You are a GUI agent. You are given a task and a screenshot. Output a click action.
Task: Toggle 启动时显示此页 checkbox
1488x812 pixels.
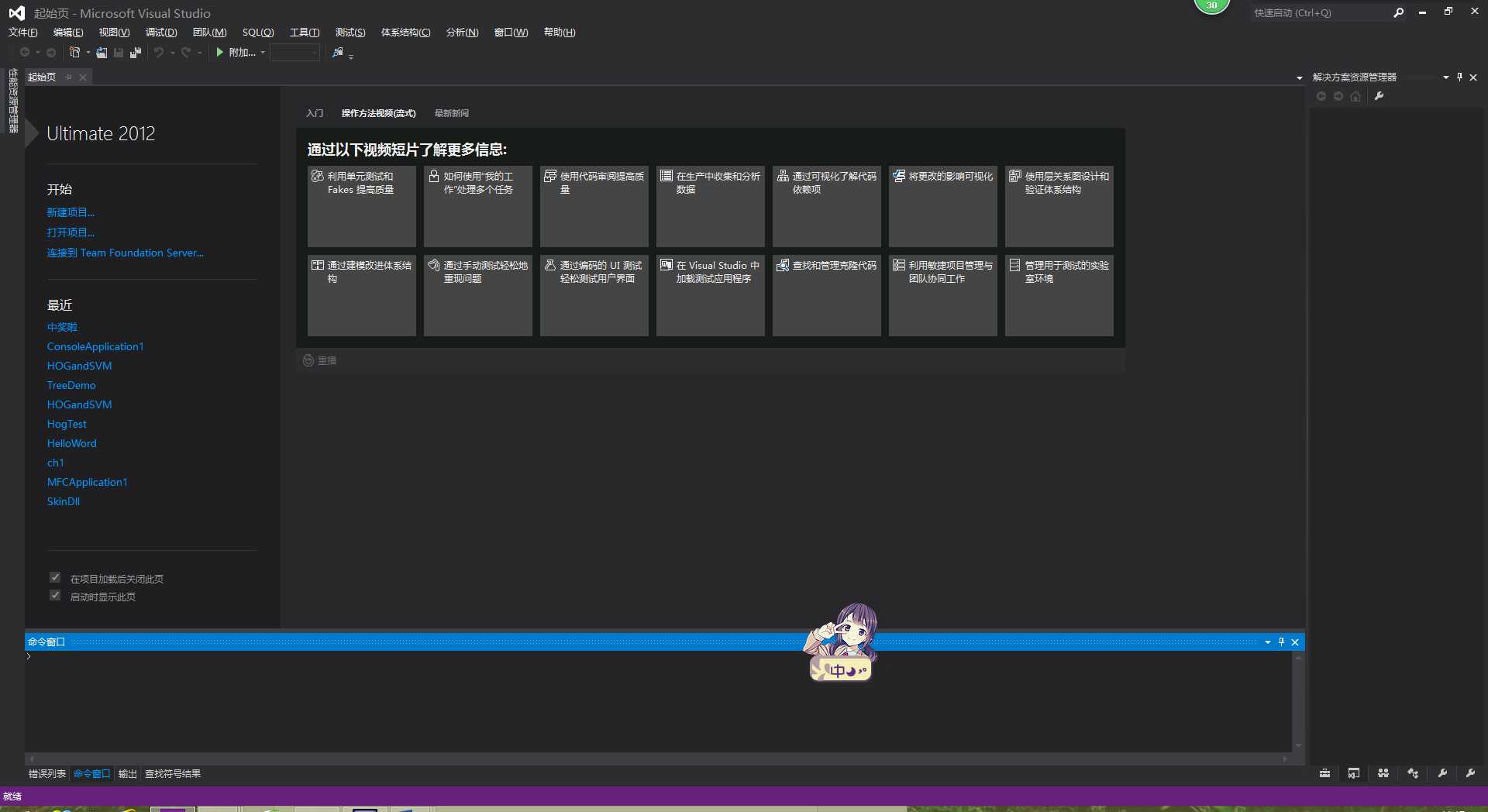click(x=55, y=595)
